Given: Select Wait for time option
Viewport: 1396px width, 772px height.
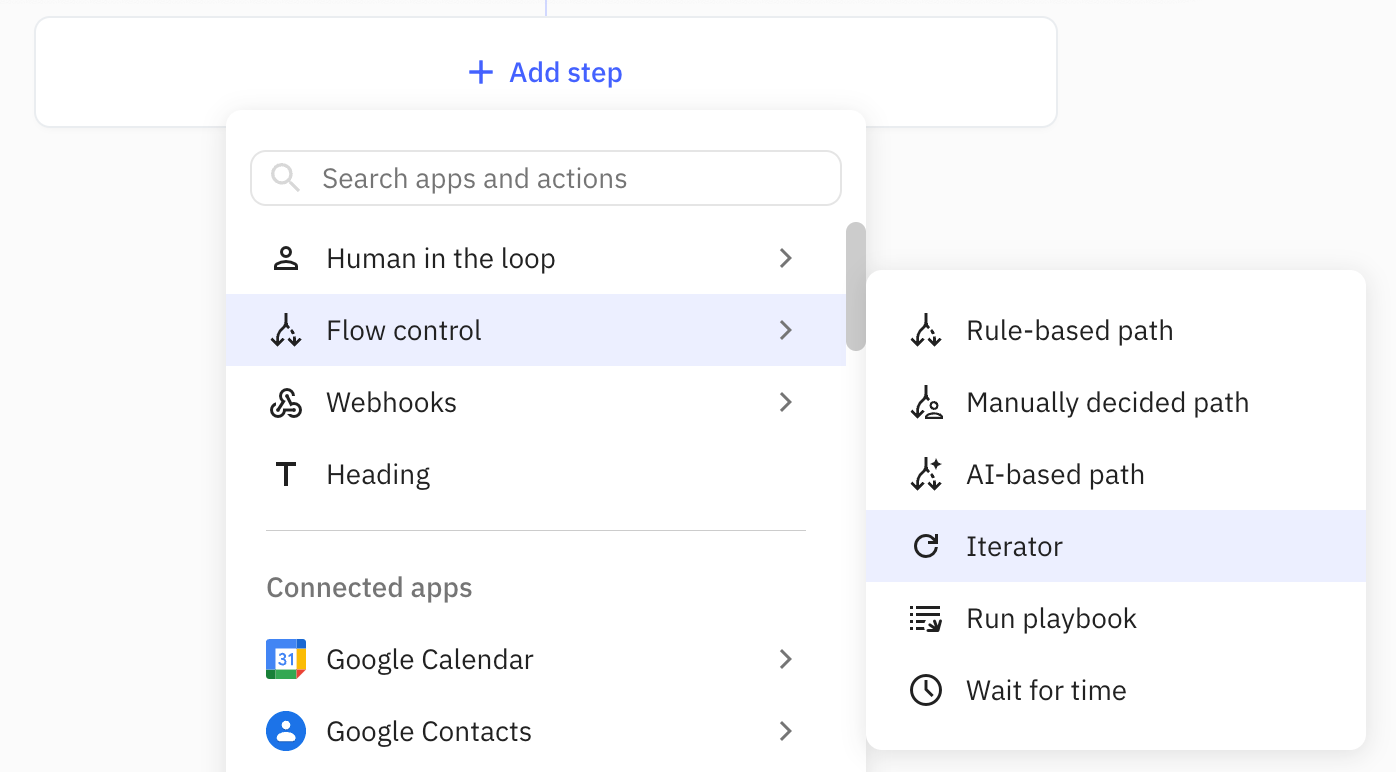Looking at the screenshot, I should (1116, 690).
